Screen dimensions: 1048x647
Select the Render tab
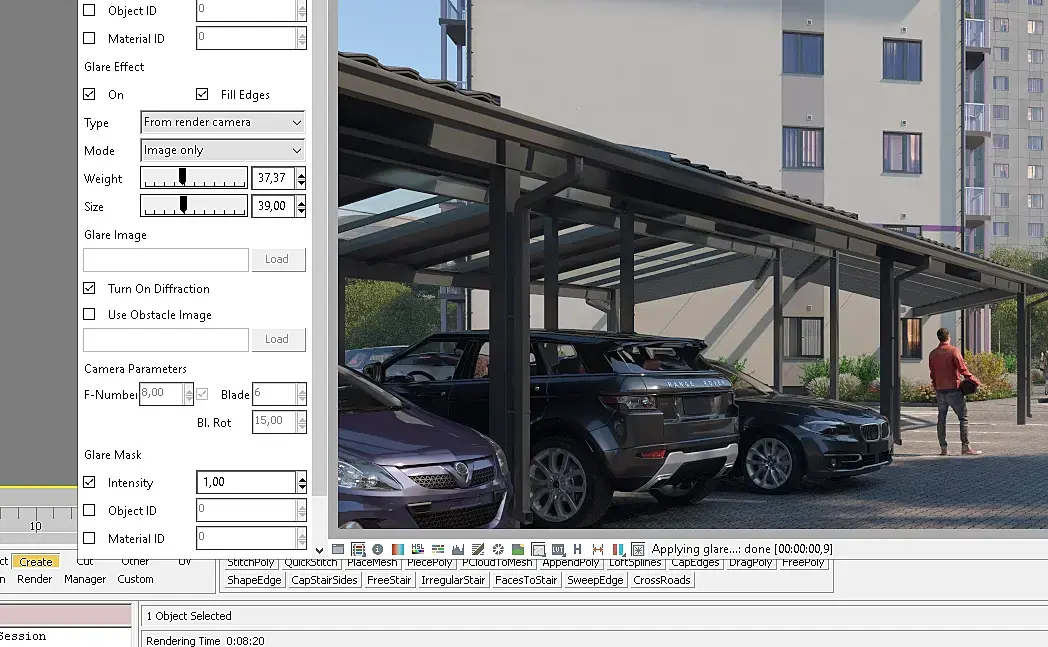point(35,579)
